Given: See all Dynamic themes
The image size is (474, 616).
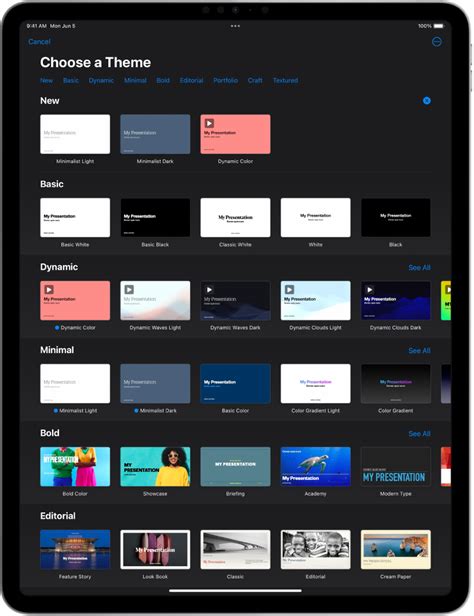Looking at the screenshot, I should tap(419, 268).
